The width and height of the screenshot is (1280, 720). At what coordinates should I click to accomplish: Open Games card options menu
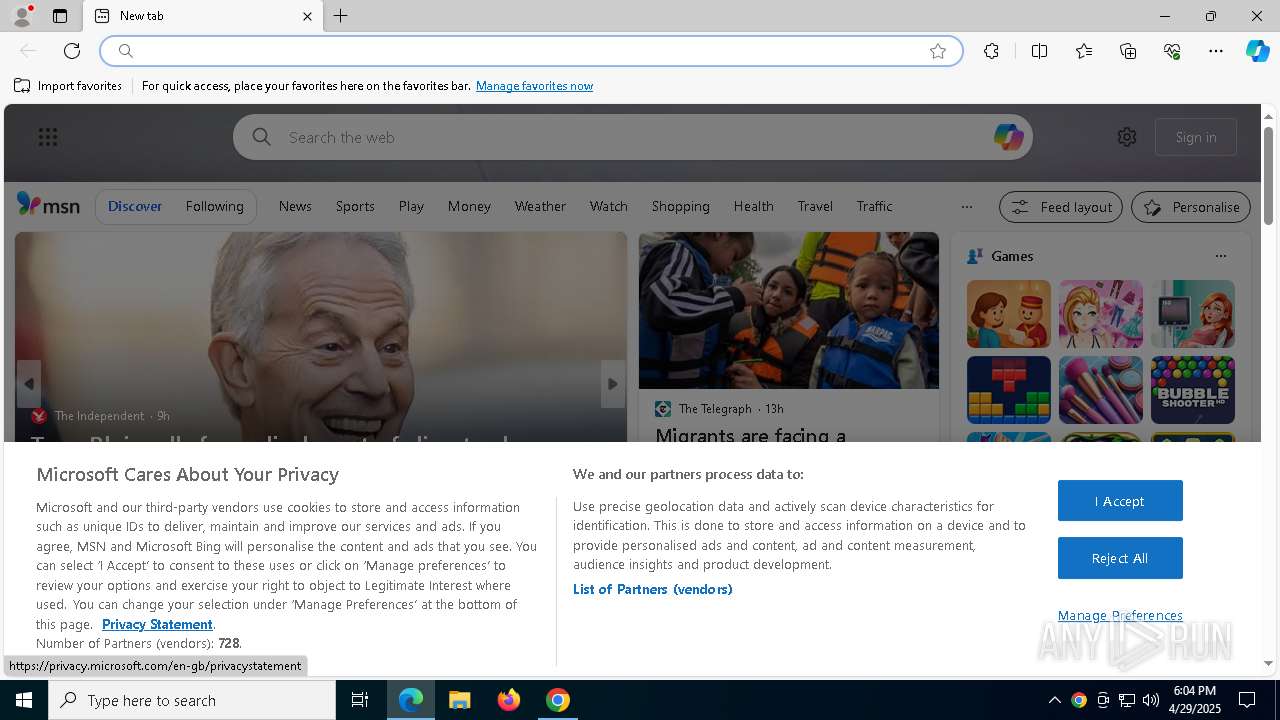coord(1220,256)
